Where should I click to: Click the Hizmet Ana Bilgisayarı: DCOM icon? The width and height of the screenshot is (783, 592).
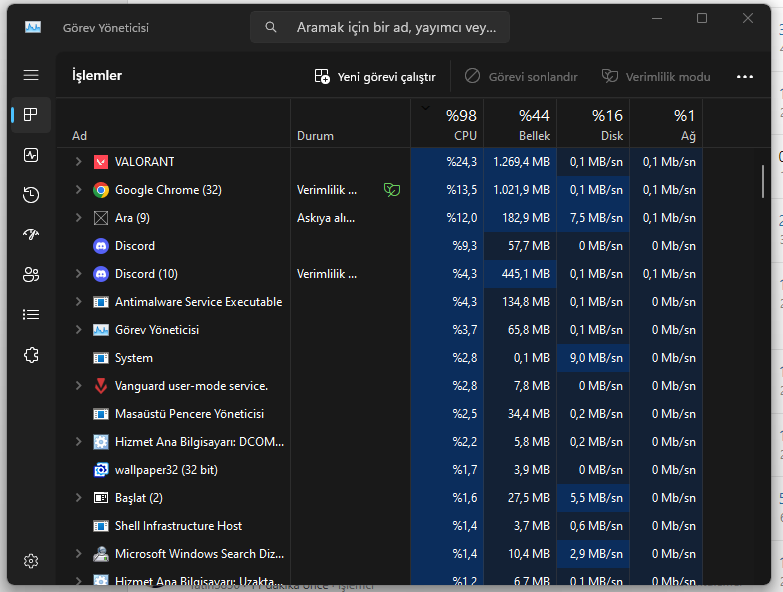(101, 442)
